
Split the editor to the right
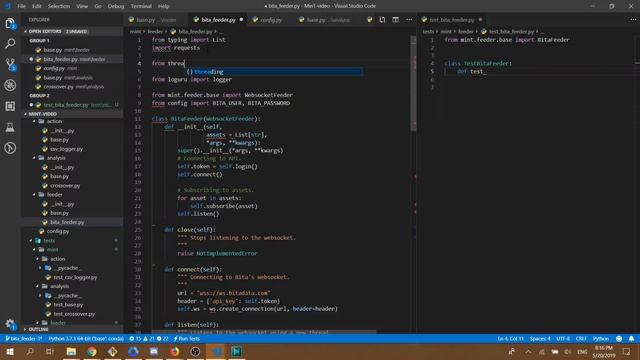[396, 20]
